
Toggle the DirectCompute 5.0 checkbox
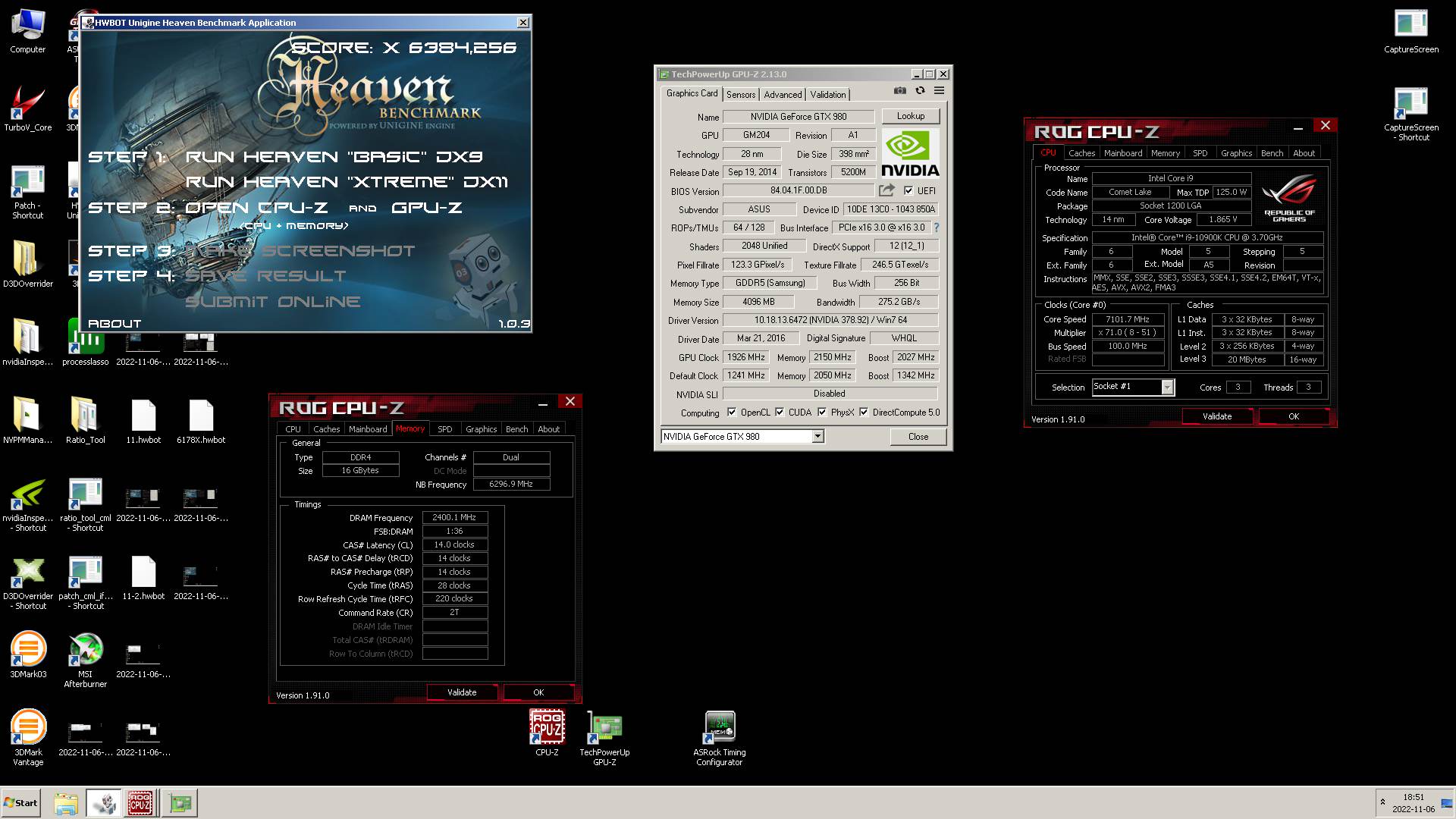click(864, 413)
